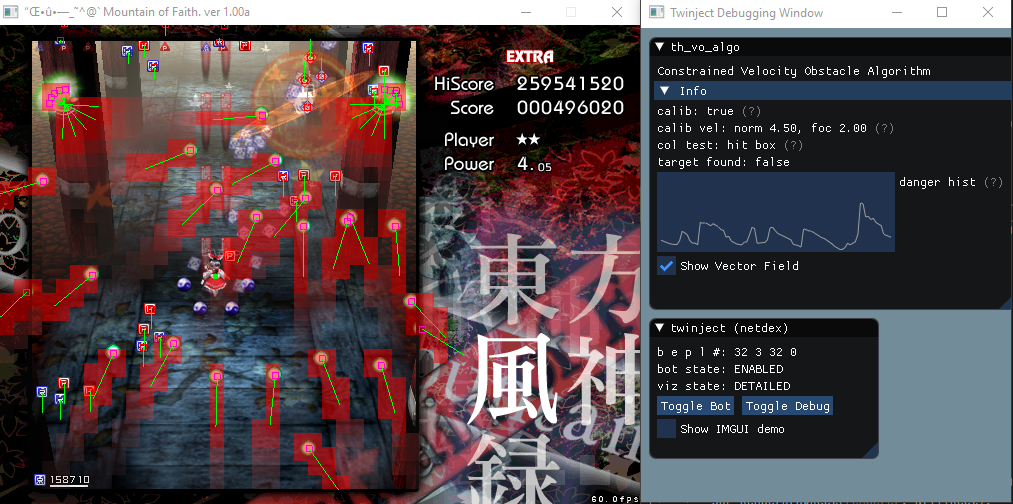Click the (?) help marker beside calib vel

(884, 129)
